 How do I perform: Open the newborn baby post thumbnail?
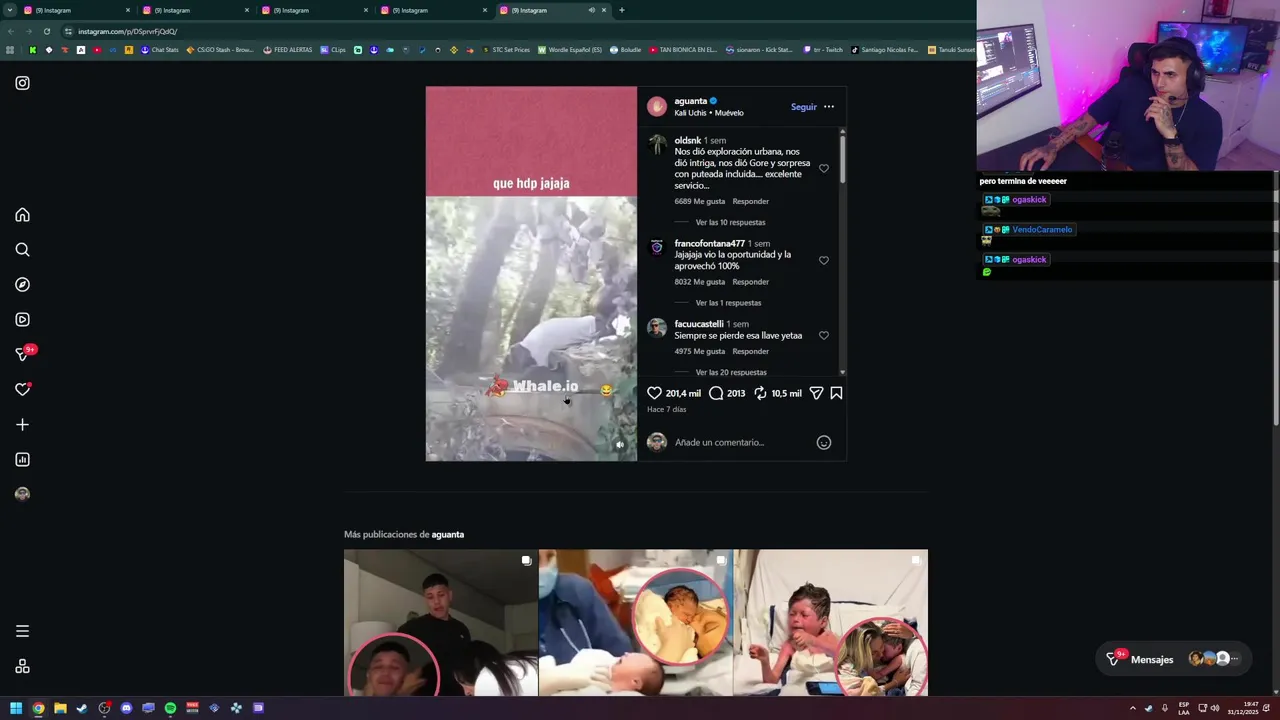click(x=635, y=622)
